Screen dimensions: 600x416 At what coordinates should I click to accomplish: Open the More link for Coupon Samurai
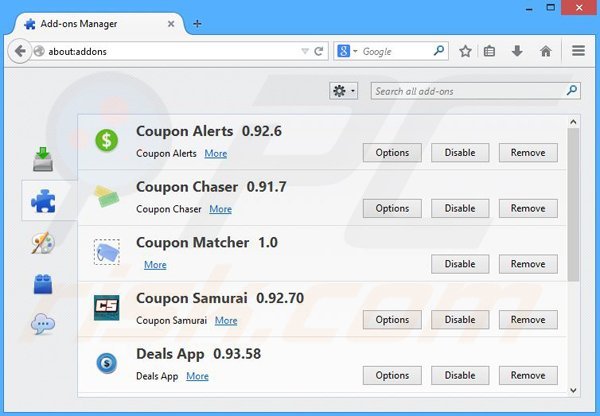click(226, 321)
